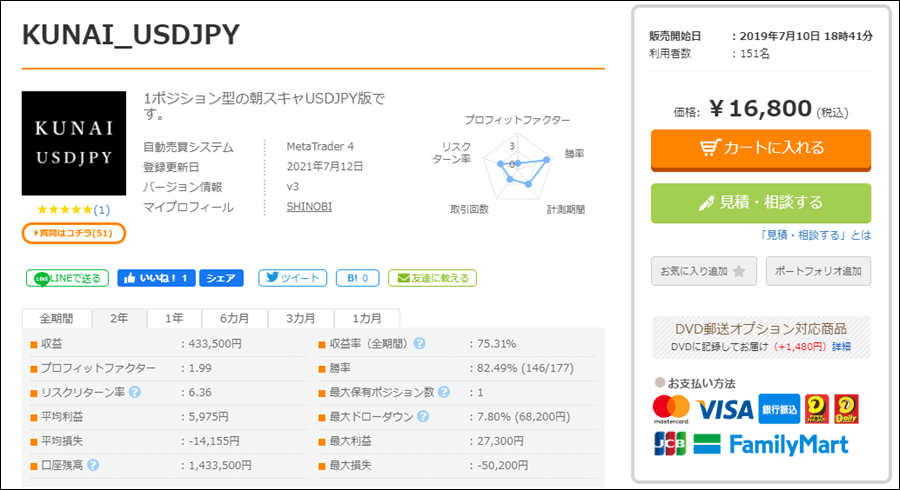Click the KUNAI USDJPY product logo image
The image size is (900, 490).
[74, 143]
